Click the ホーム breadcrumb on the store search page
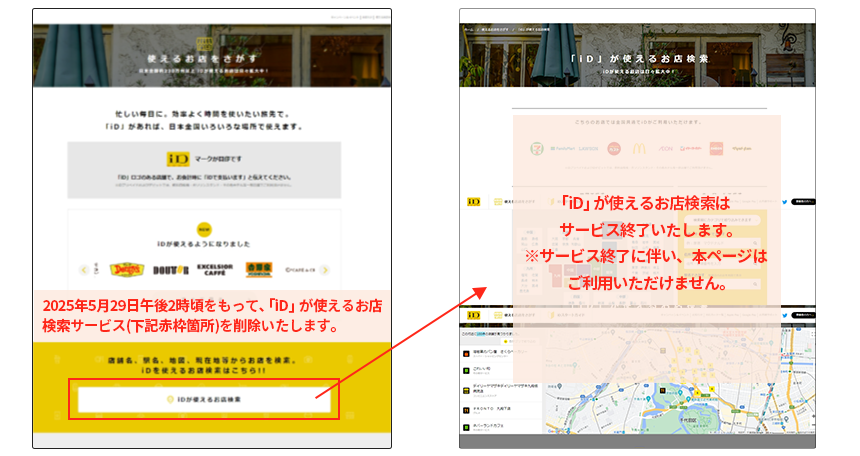This screenshot has height=456, width=860. coord(469,29)
